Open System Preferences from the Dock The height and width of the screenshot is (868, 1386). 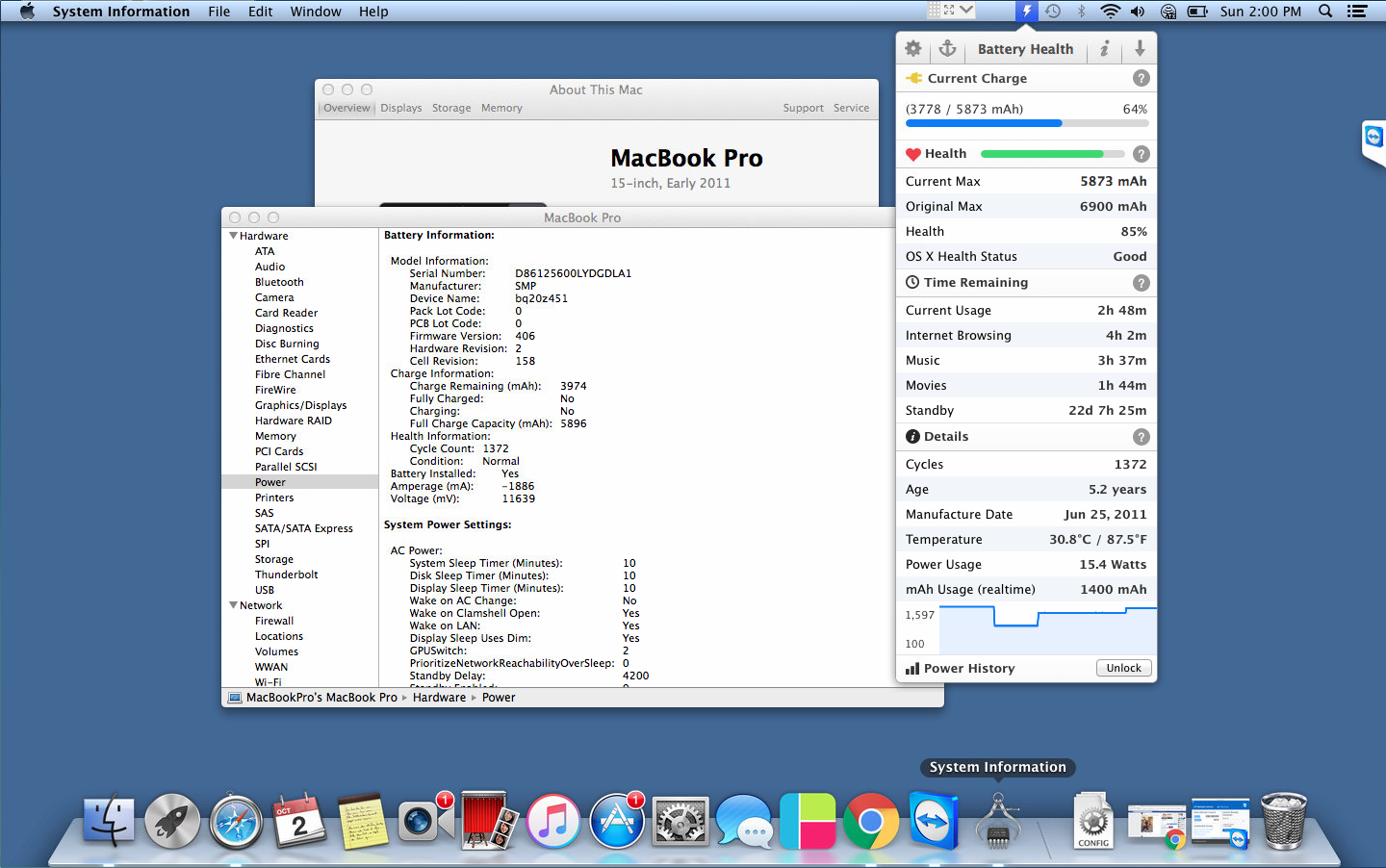tap(680, 822)
